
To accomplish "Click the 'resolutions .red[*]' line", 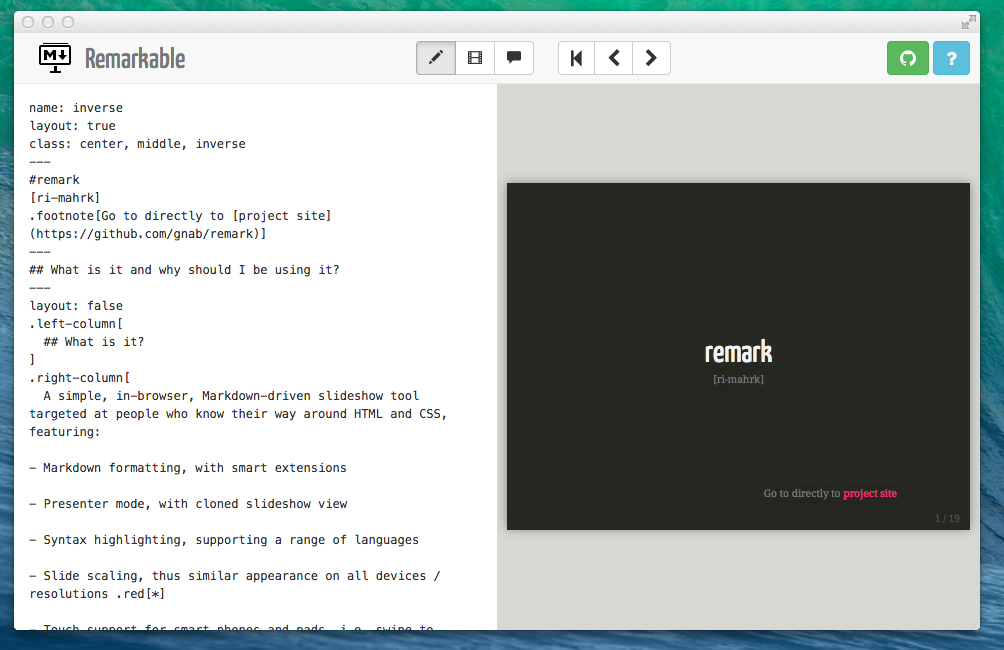I will [97, 594].
